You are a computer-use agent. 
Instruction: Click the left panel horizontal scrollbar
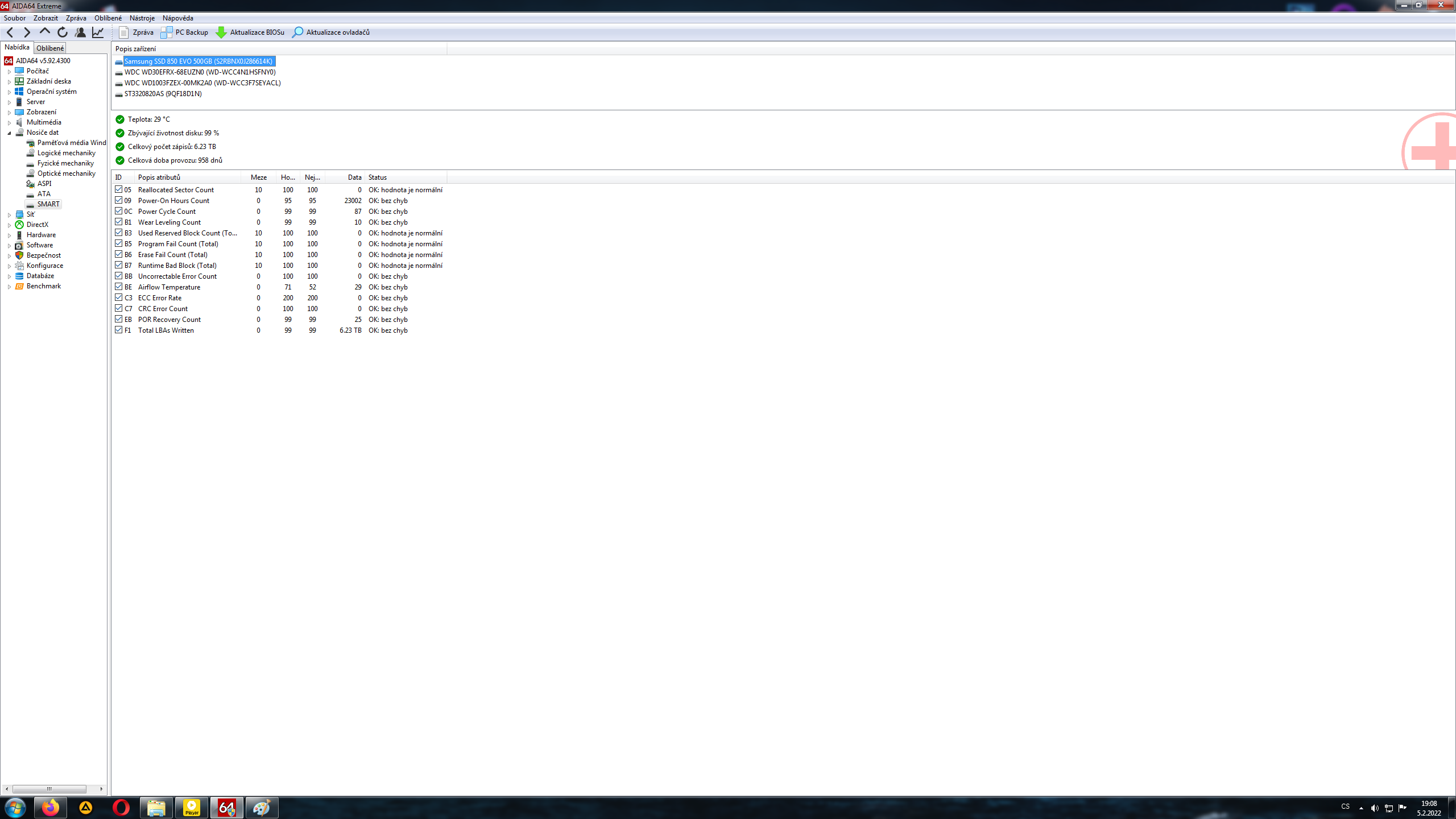click(49, 789)
